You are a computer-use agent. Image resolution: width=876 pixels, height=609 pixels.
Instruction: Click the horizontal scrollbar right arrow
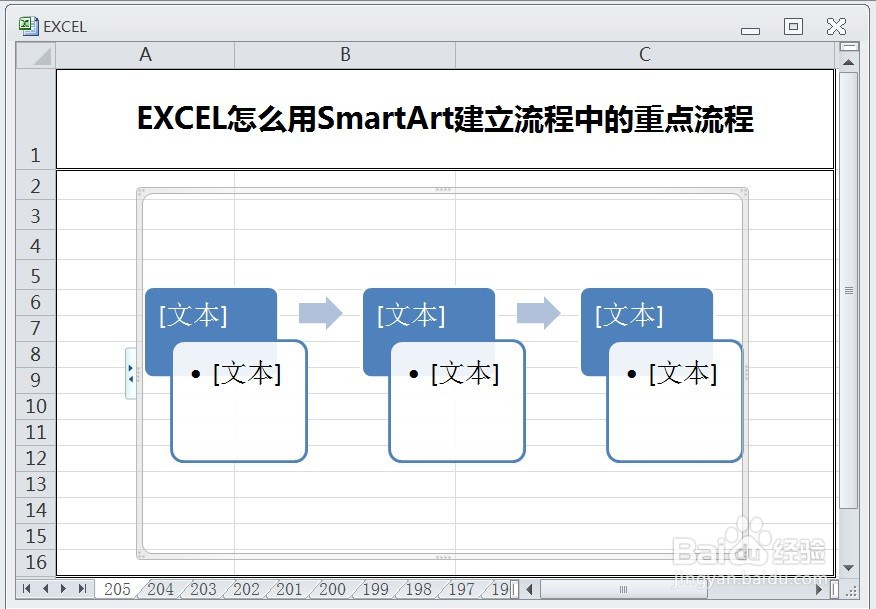point(819,589)
